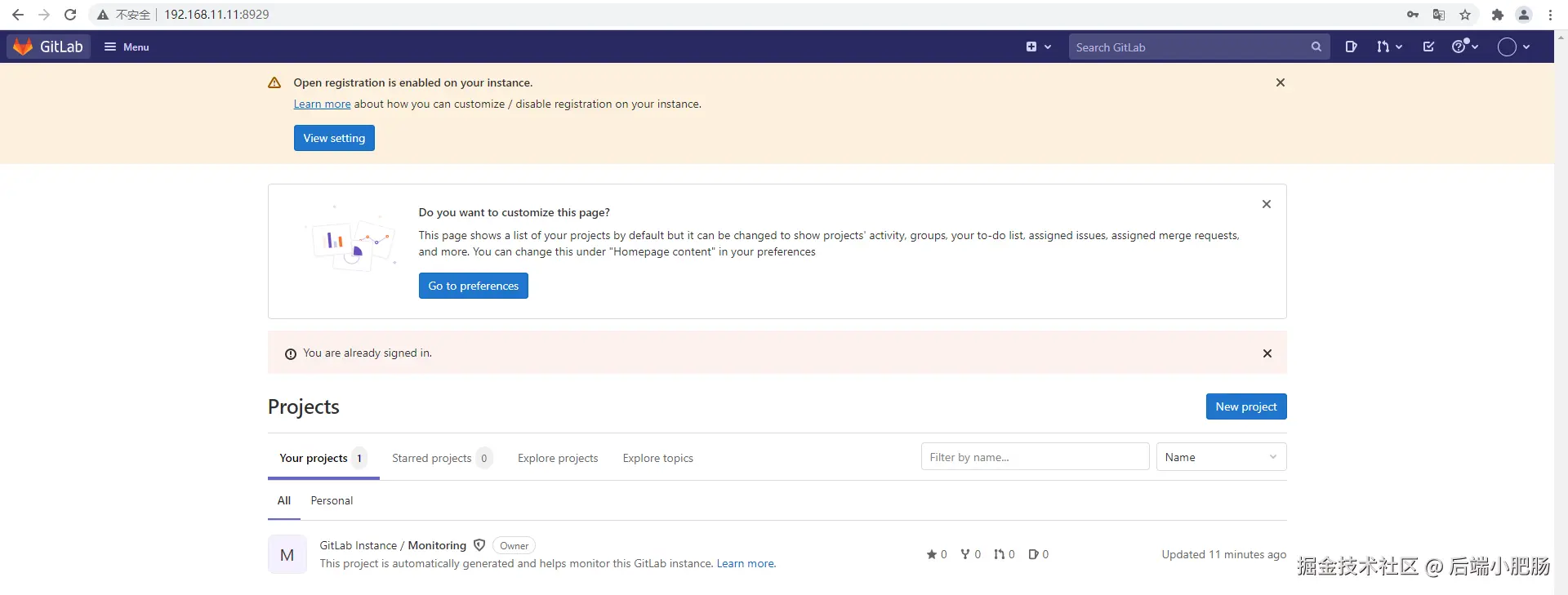1568x595 pixels.
Task: Click the shield visibility icon beside Monitoring
Action: (x=479, y=545)
